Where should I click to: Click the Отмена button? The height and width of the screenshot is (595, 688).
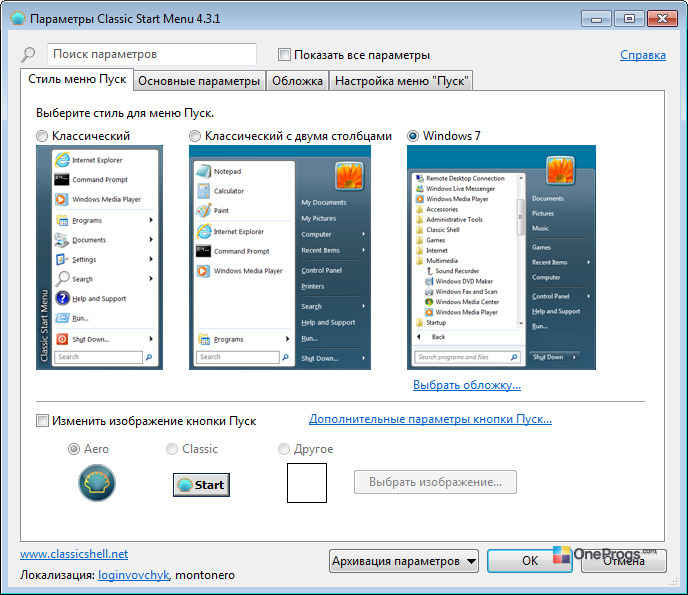[x=624, y=561]
